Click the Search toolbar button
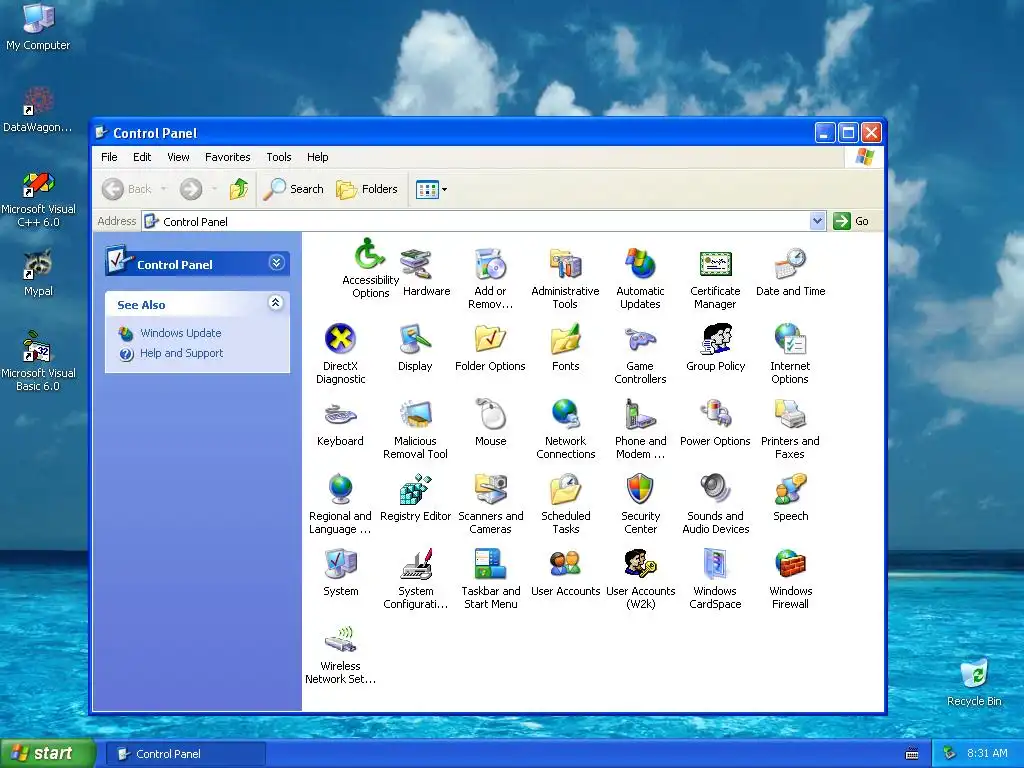The width and height of the screenshot is (1024, 768). coord(294,189)
